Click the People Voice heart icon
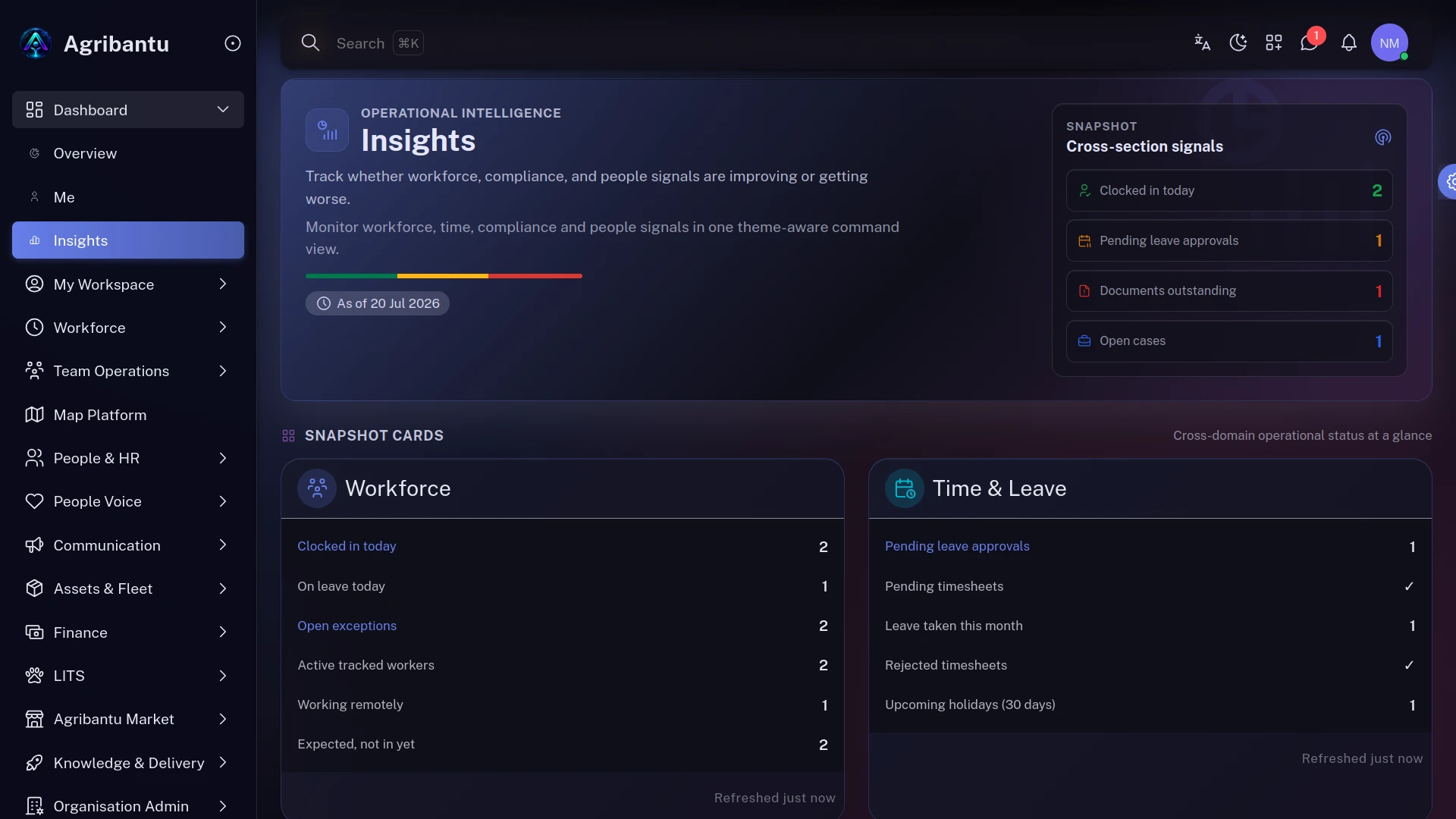 pos(34,501)
